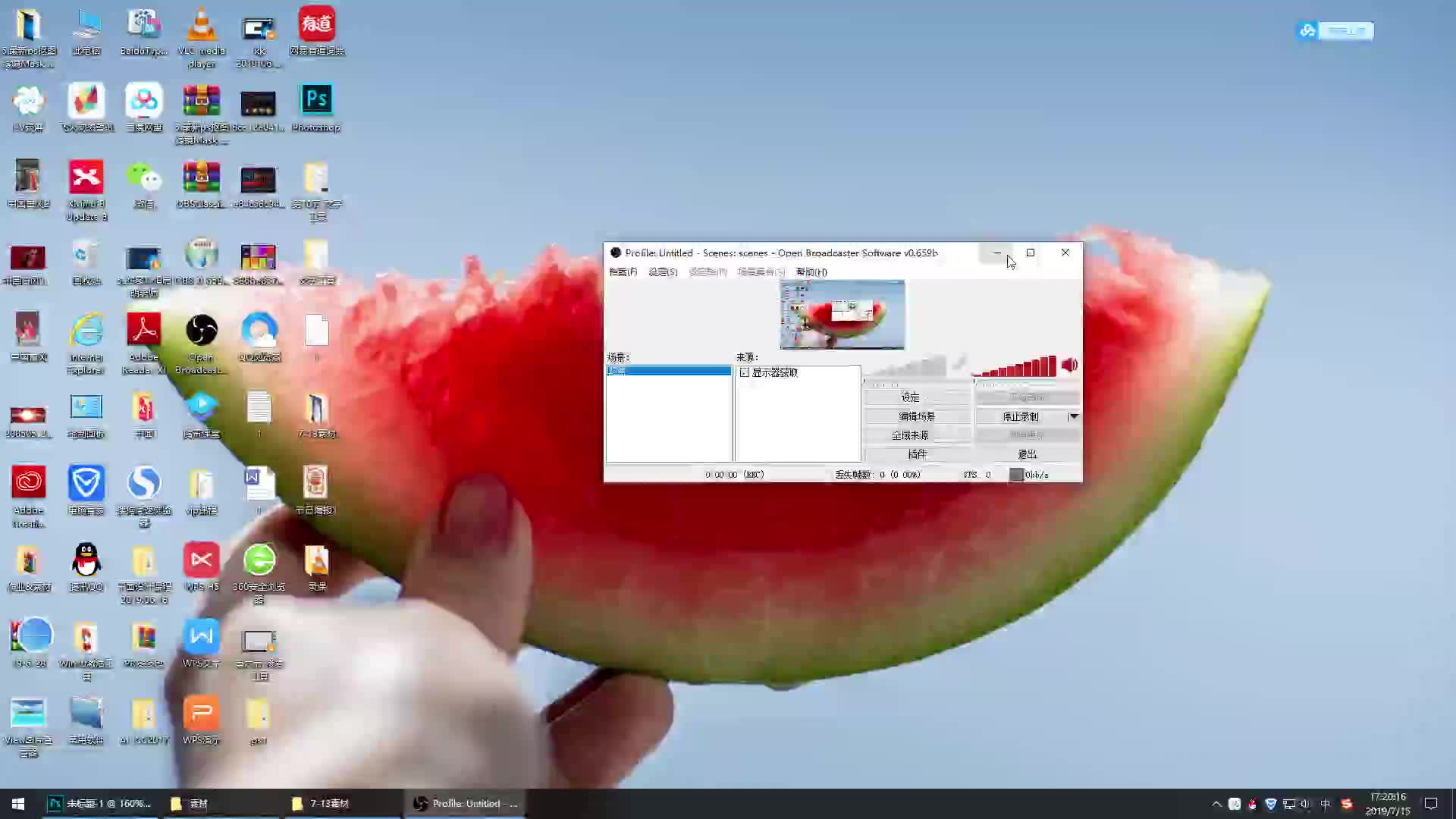1456x819 pixels.
Task: Click the Baidu cloud widget at top right
Action: click(1335, 31)
